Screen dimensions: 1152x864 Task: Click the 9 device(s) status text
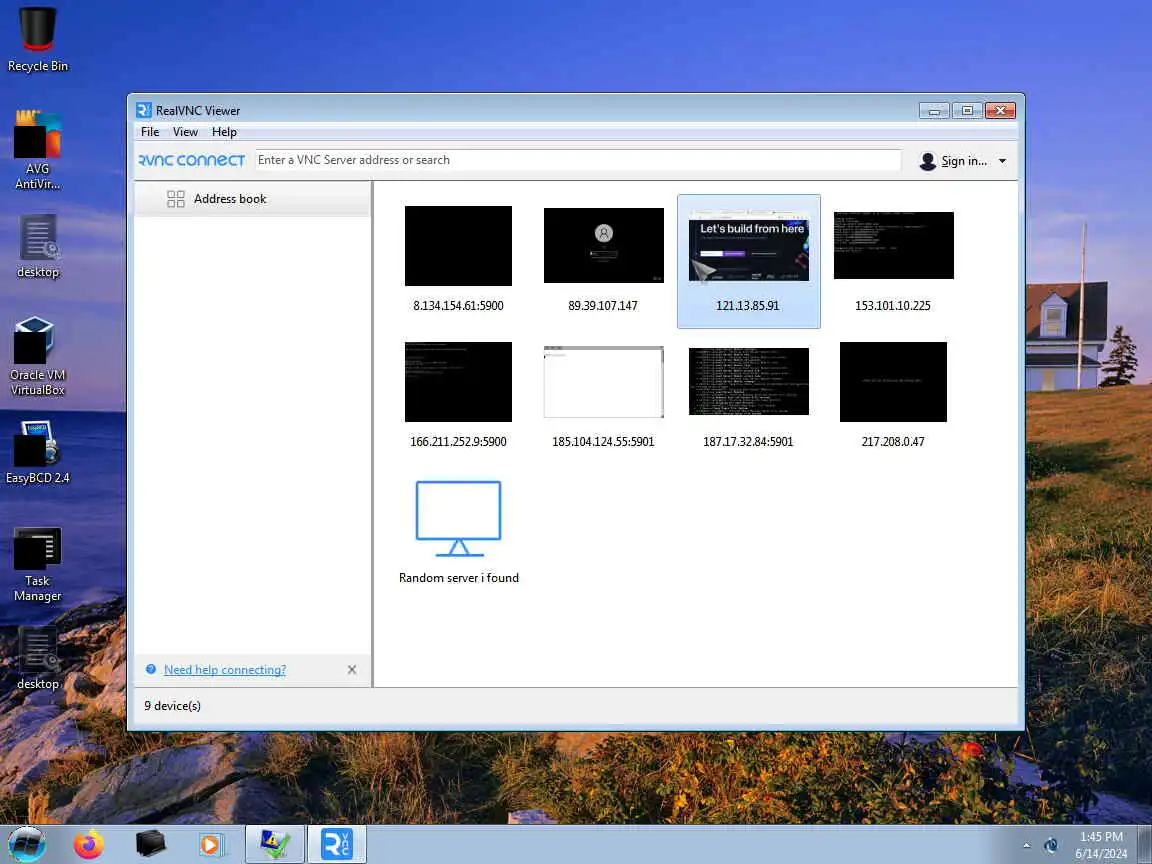pyautogui.click(x=173, y=706)
